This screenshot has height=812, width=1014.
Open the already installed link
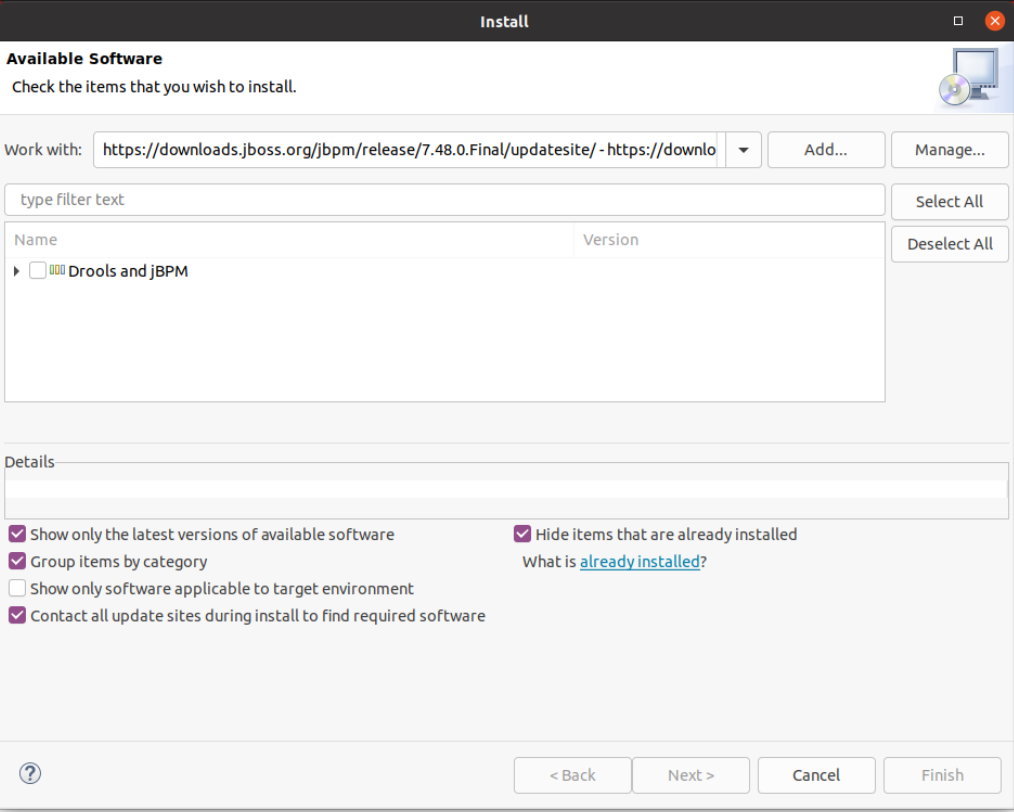point(639,562)
